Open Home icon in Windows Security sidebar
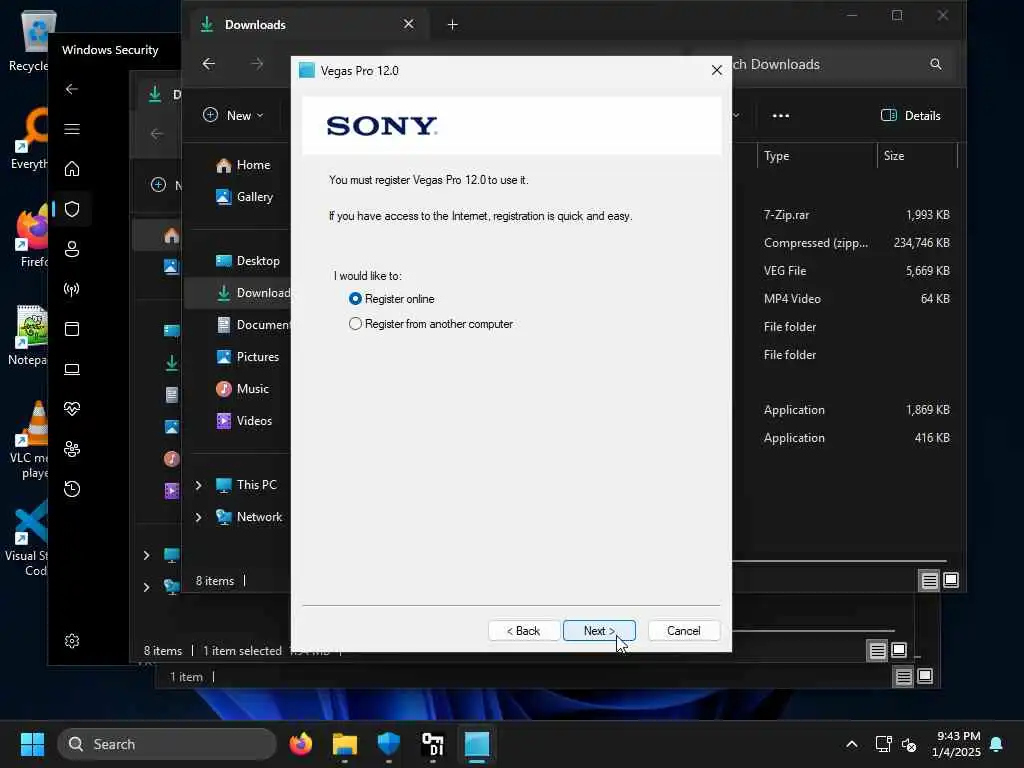Image resolution: width=1024 pixels, height=768 pixels. 72,169
